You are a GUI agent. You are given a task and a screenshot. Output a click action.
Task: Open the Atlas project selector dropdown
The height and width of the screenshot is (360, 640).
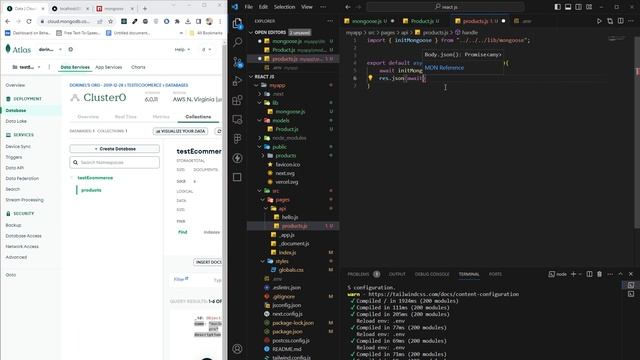click(x=27, y=67)
